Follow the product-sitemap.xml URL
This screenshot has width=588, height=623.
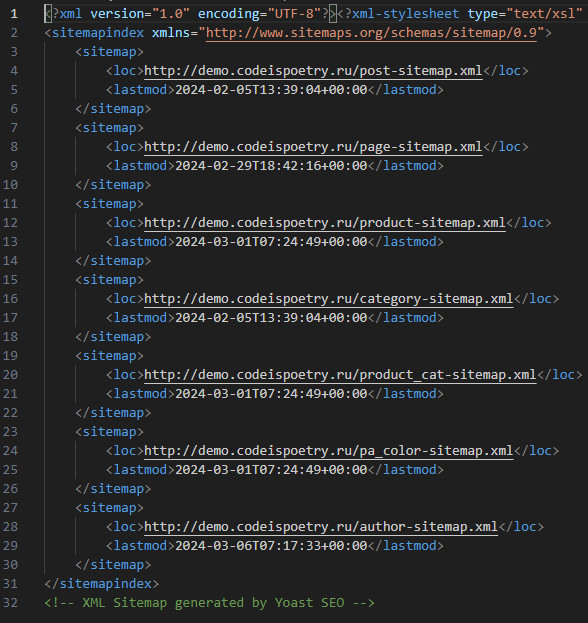[x=325, y=222]
